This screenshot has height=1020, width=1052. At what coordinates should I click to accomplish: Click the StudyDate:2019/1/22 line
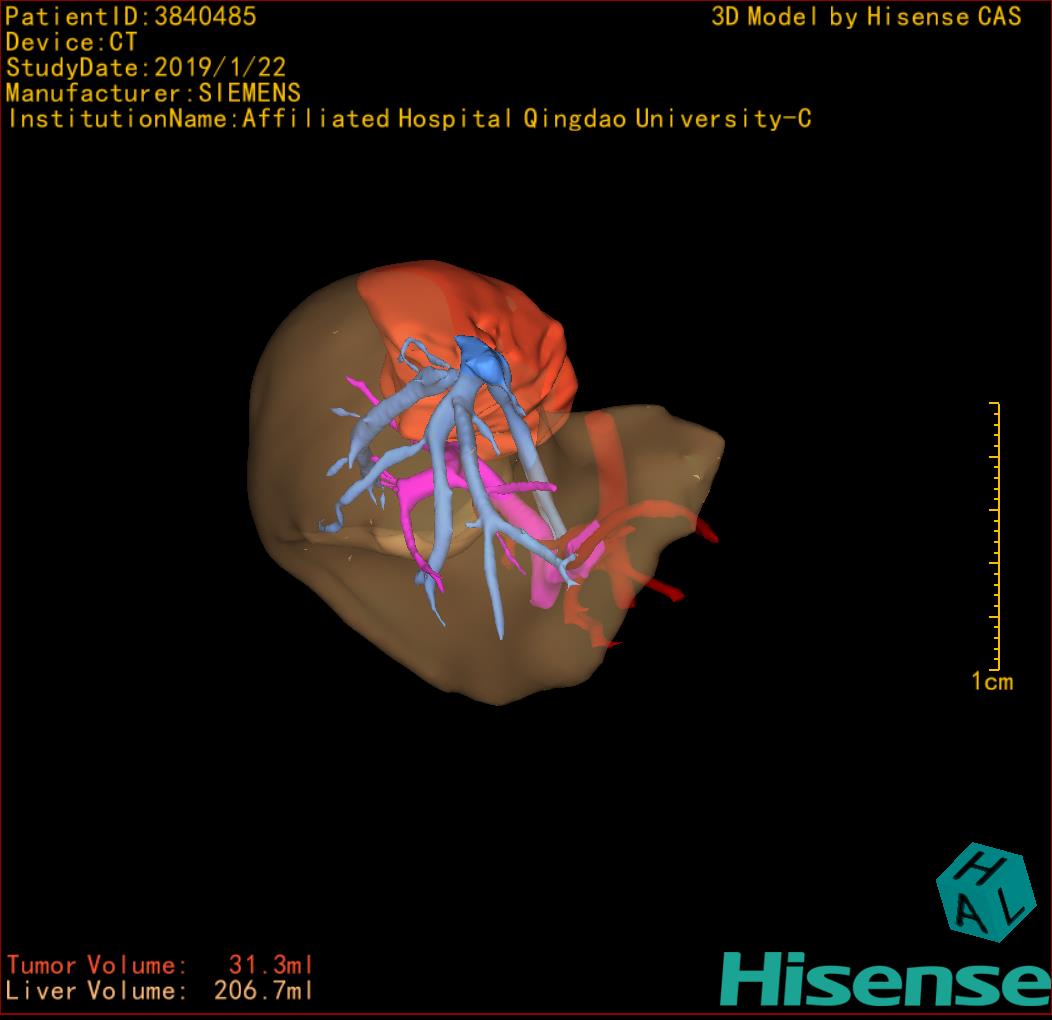[146, 68]
